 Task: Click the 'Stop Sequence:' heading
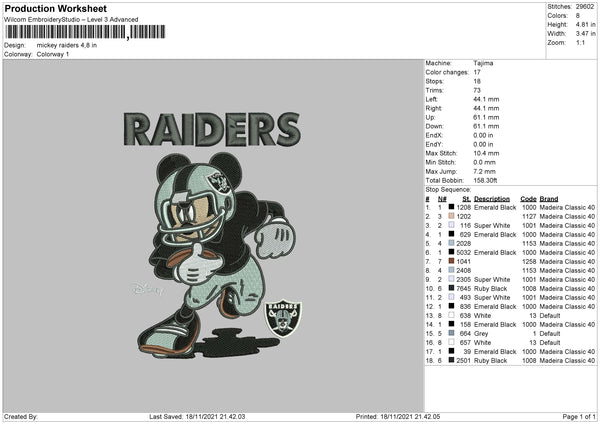(448, 190)
